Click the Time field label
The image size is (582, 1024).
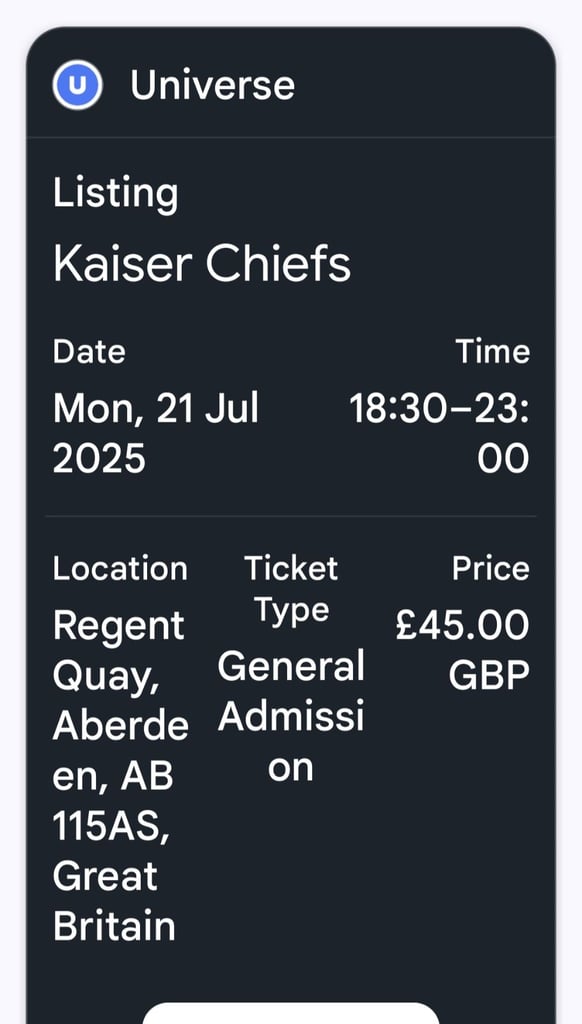[493, 351]
